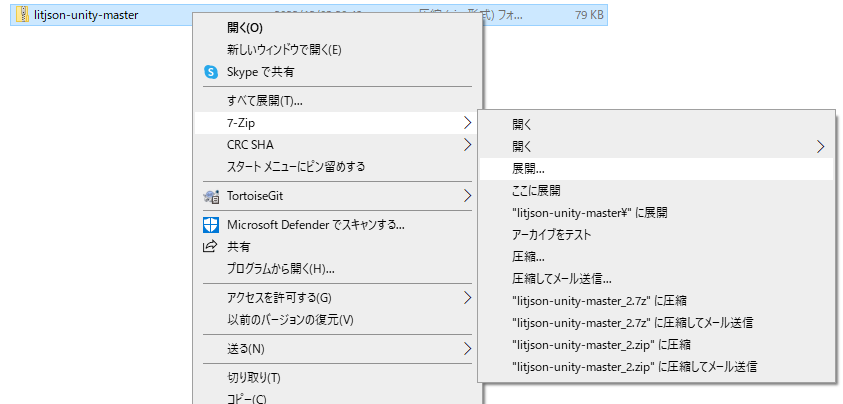Image resolution: width=843 pixels, height=404 pixels.
Task: Open the CRC SHA entry
Action: click(337, 145)
